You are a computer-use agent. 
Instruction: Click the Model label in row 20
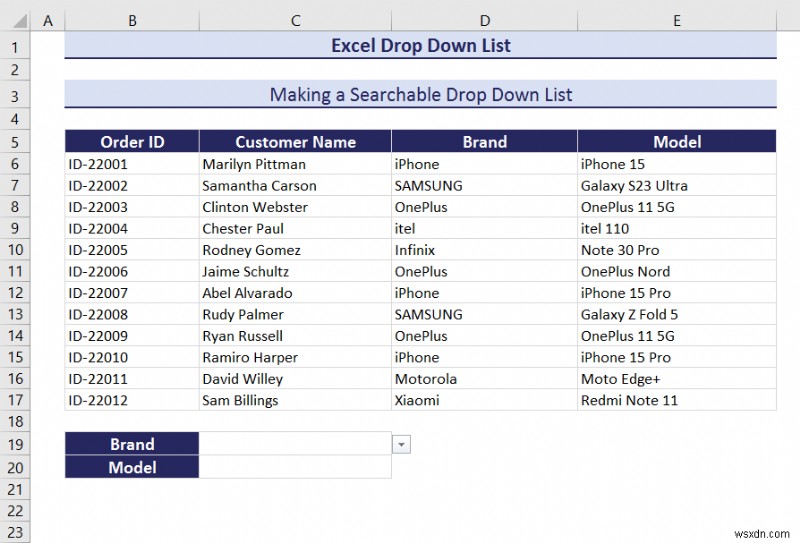tap(132, 467)
